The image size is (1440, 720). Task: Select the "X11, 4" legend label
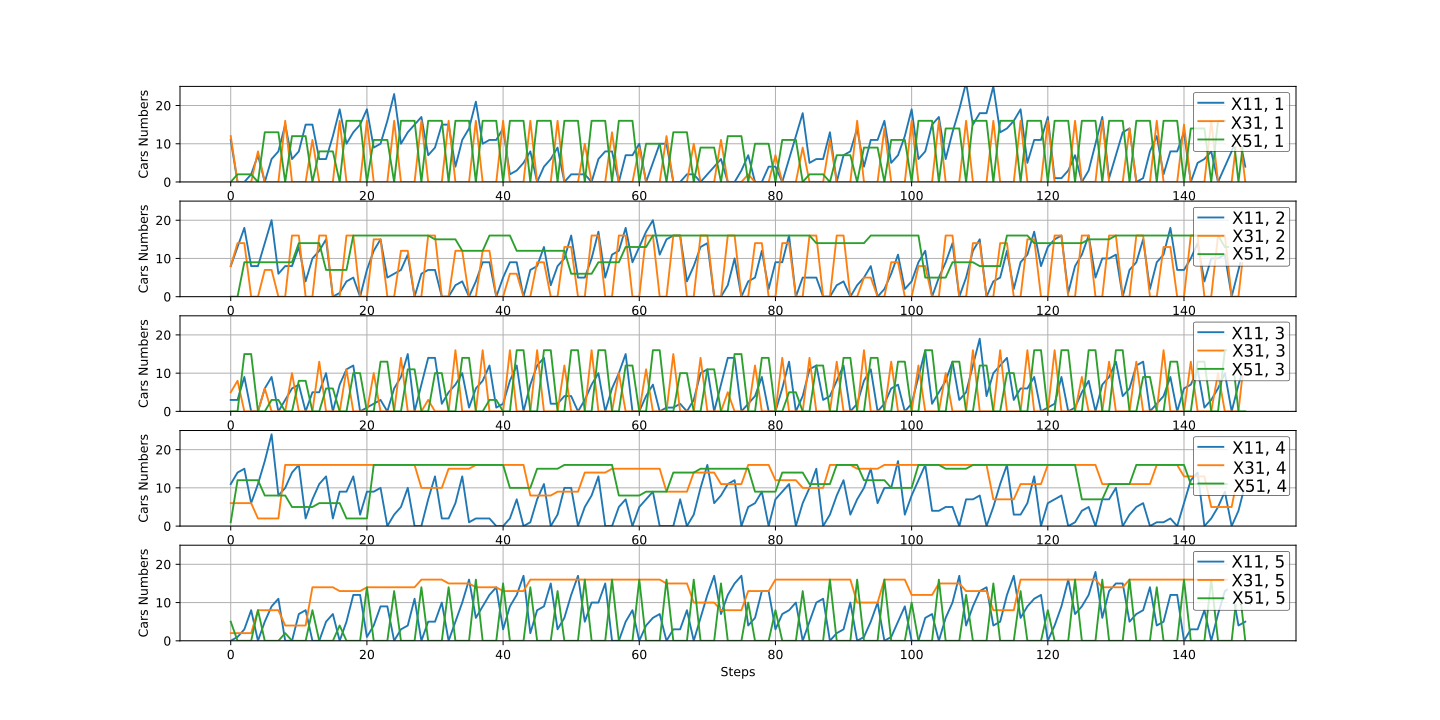(x=1257, y=447)
